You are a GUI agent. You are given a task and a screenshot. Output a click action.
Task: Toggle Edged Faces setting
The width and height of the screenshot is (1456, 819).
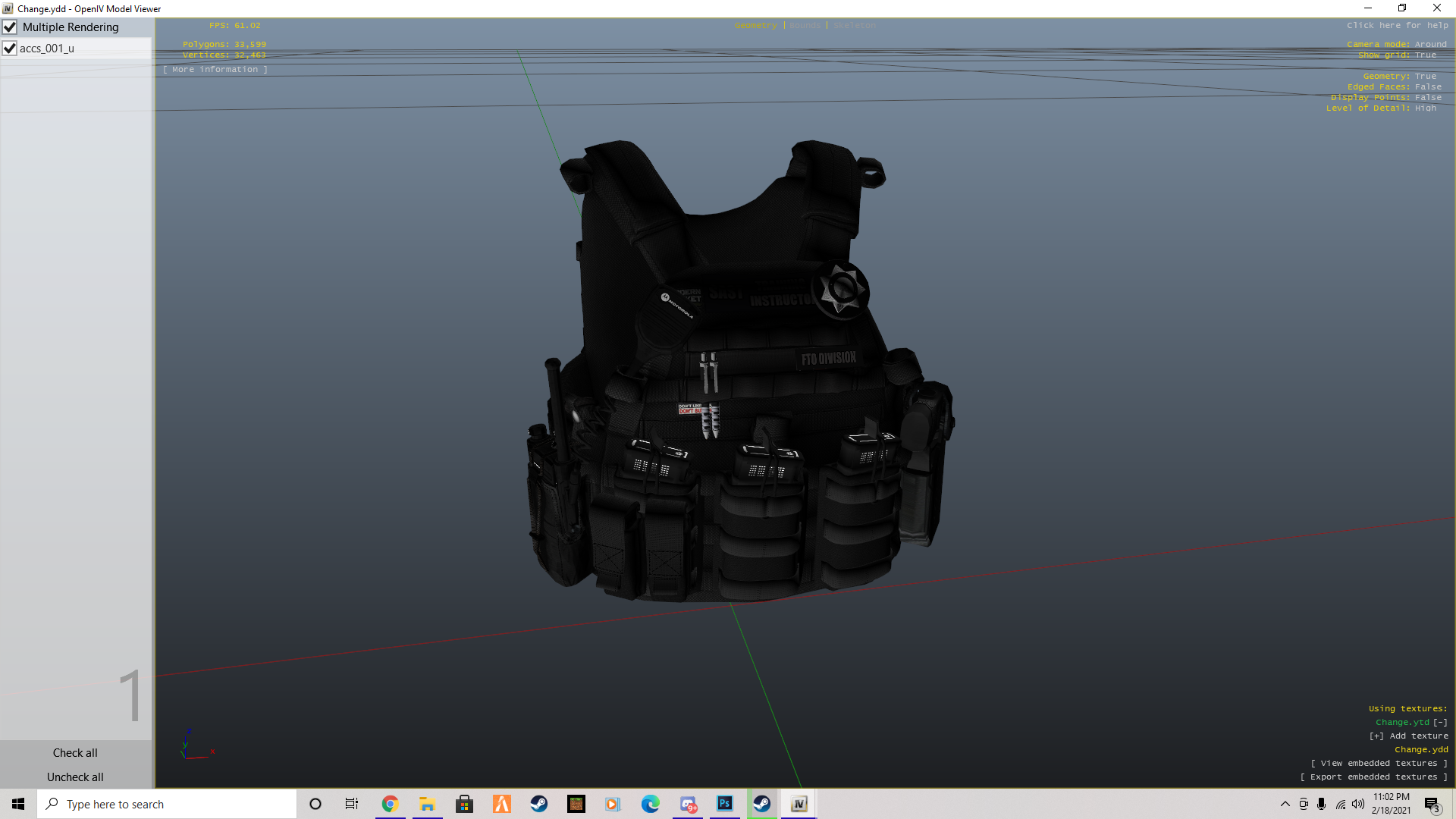(x=1427, y=87)
